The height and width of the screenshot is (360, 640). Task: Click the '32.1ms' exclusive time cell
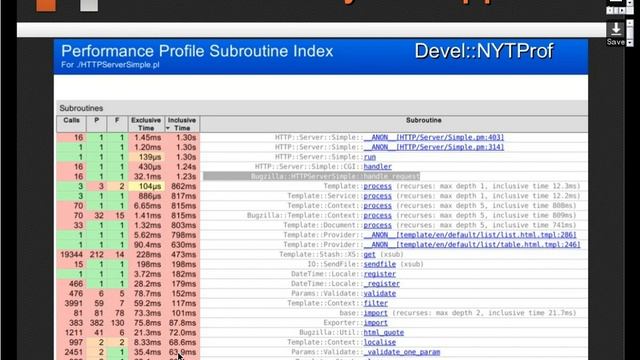(147, 176)
